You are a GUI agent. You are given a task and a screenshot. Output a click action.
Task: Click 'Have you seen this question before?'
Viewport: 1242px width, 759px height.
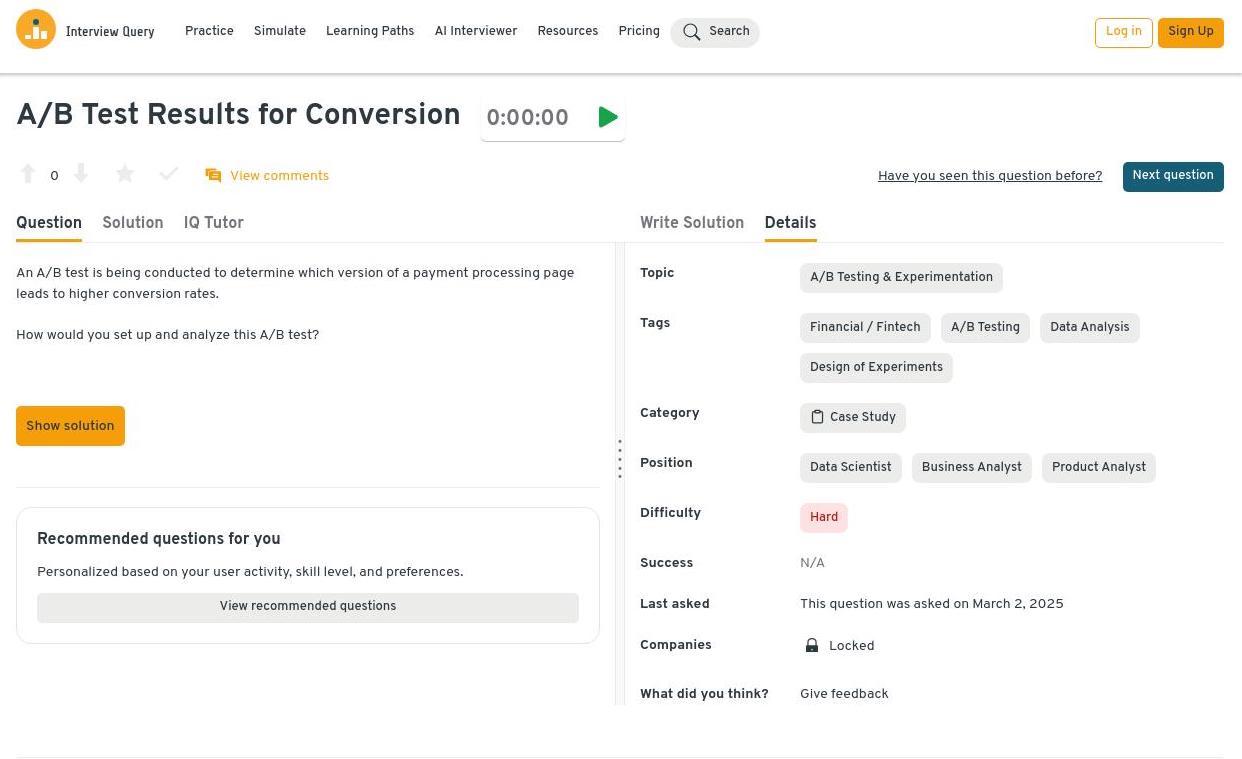(x=989, y=176)
